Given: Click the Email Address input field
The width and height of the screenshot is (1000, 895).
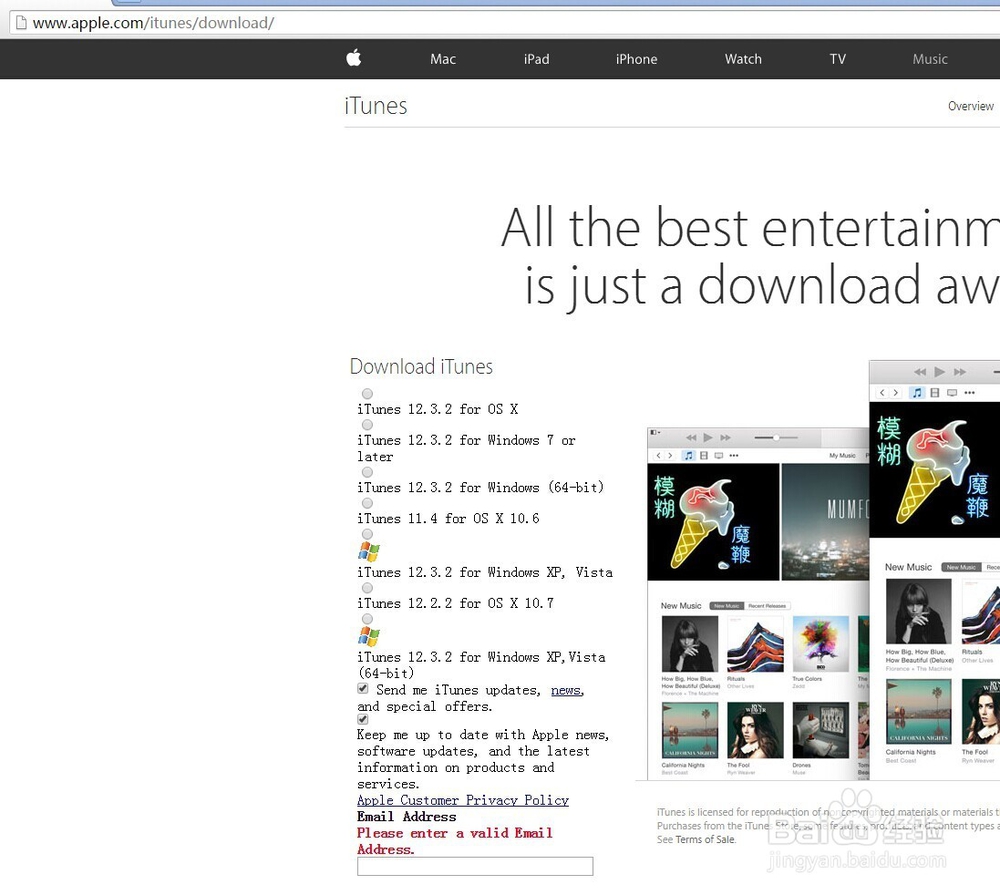Looking at the screenshot, I should 475,866.
